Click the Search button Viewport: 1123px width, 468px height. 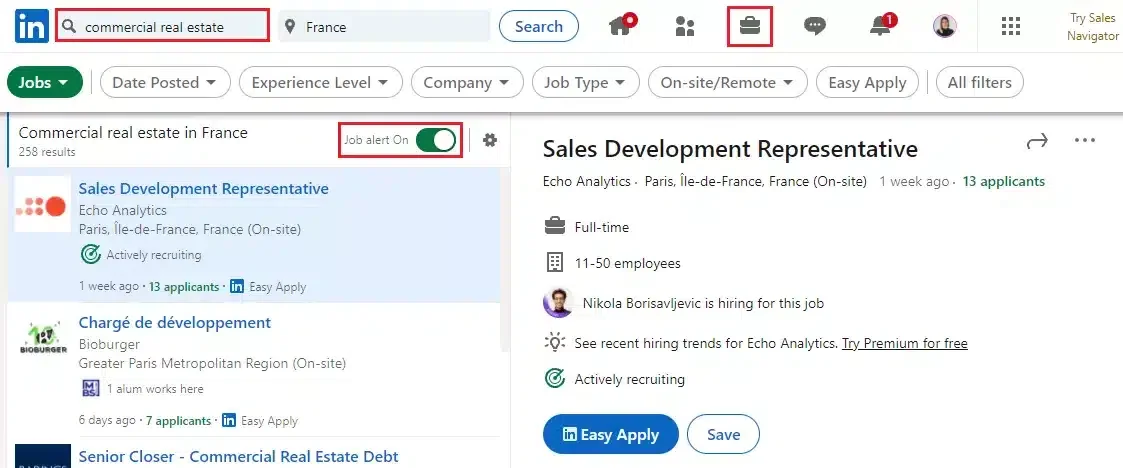pos(539,27)
